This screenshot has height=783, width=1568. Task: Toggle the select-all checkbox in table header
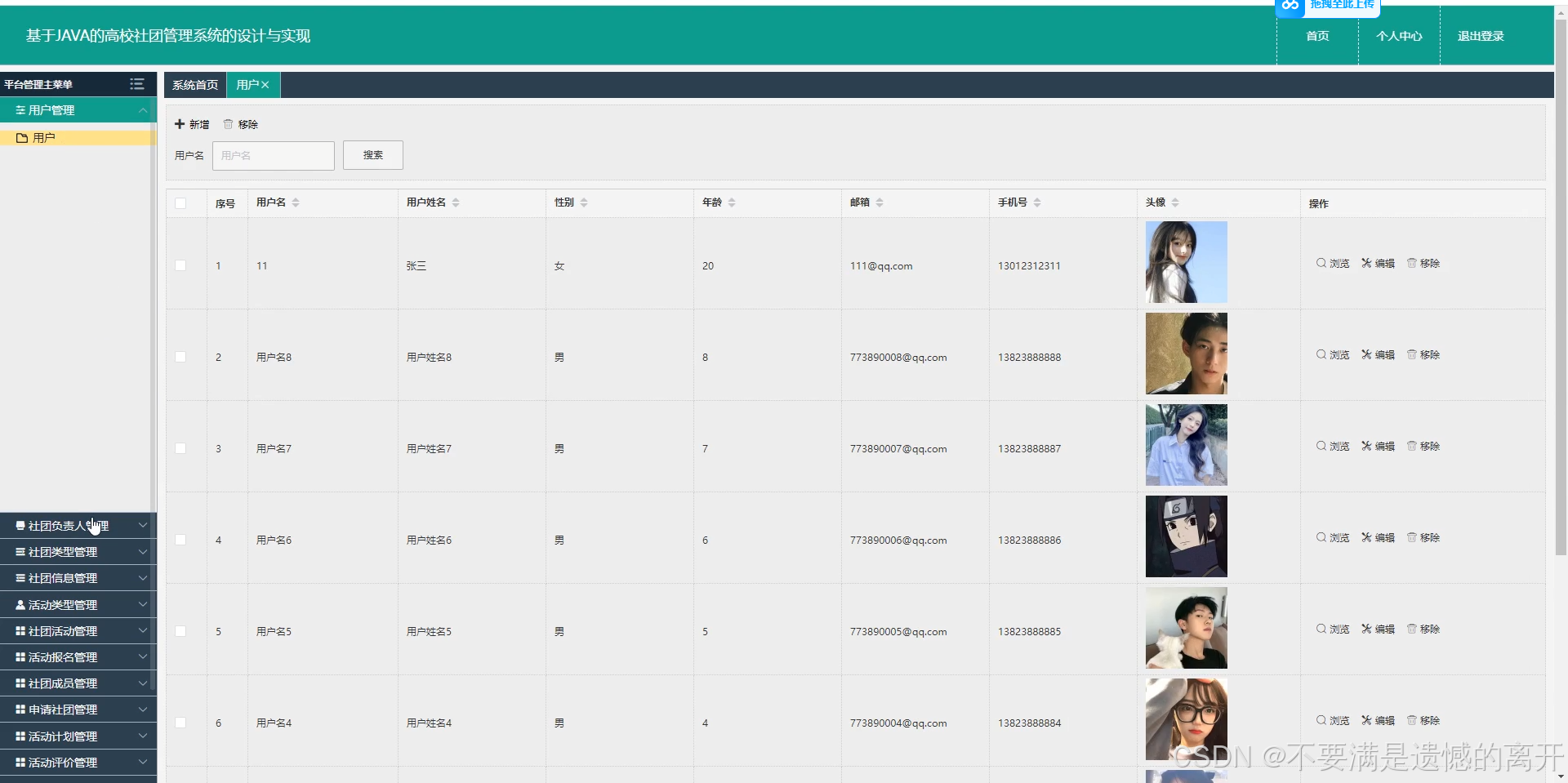[180, 203]
